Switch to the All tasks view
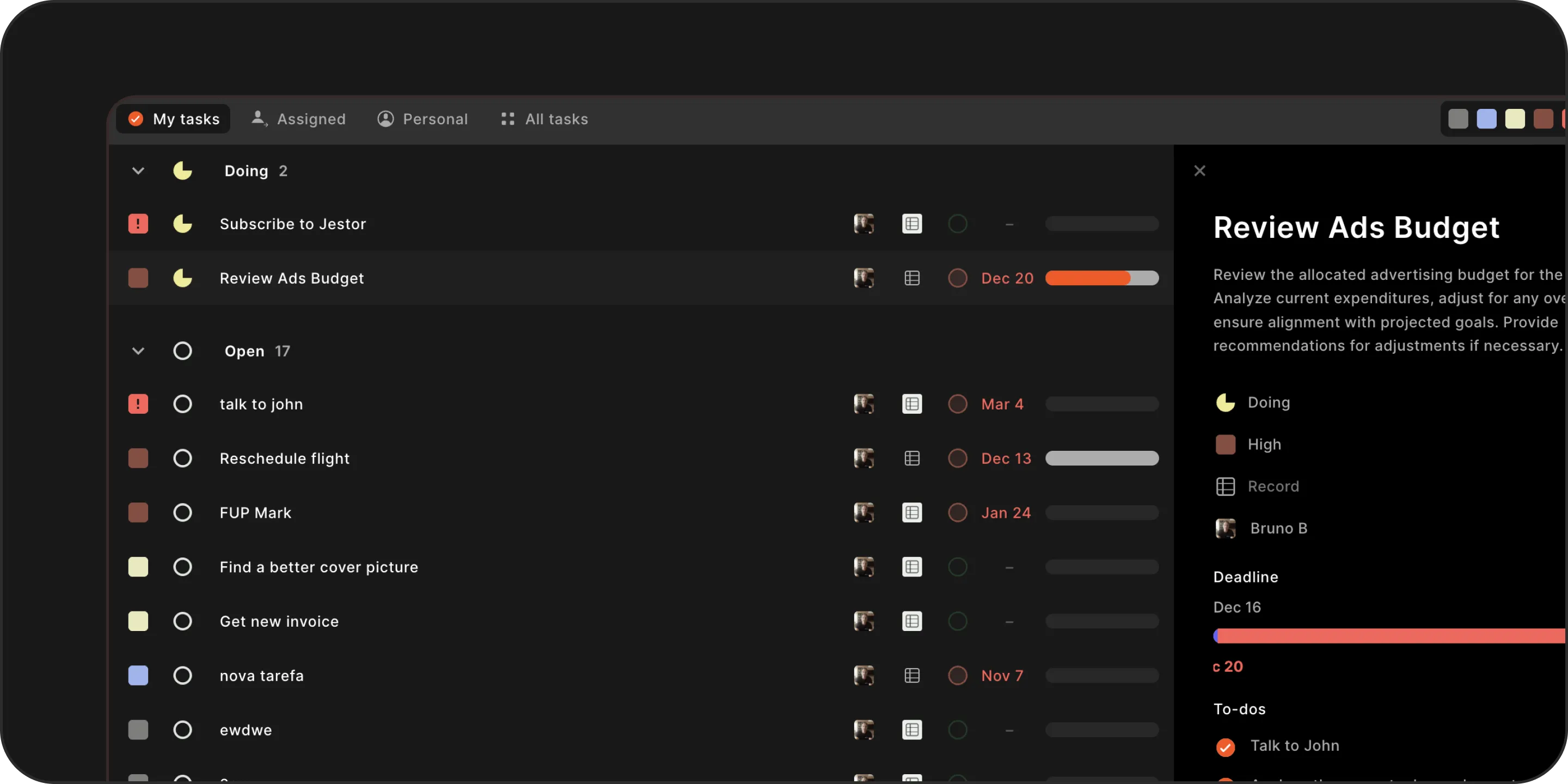 [x=543, y=119]
